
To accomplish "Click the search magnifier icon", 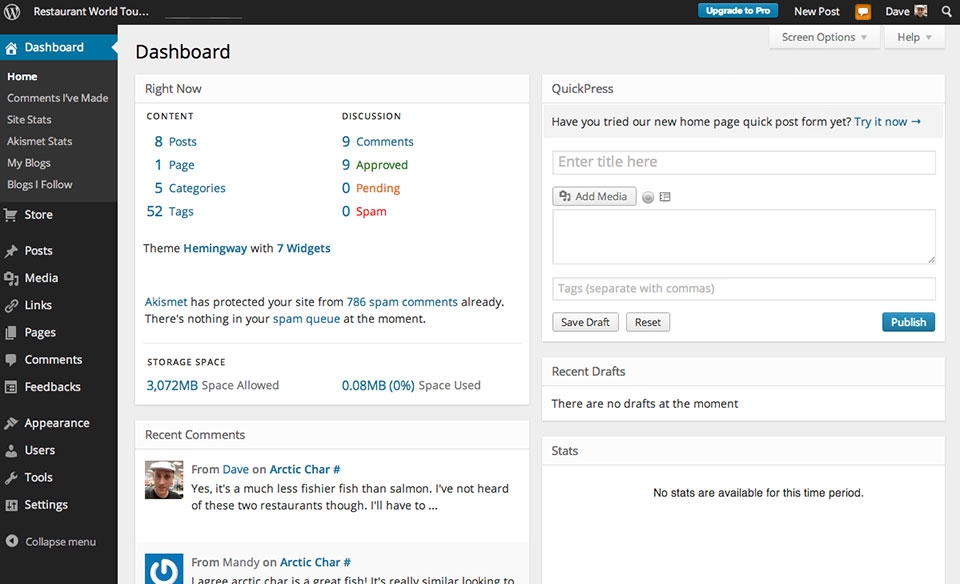I will [946, 11].
